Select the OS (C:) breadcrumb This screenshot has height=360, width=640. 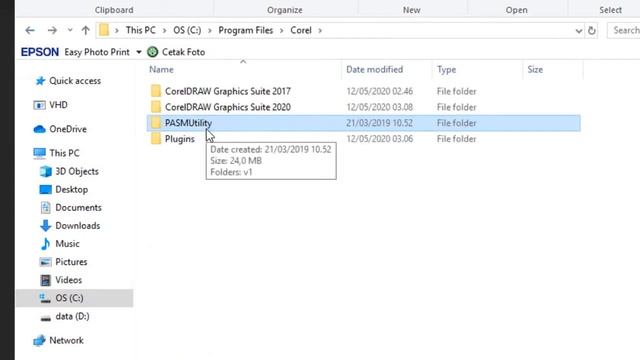(x=187, y=30)
